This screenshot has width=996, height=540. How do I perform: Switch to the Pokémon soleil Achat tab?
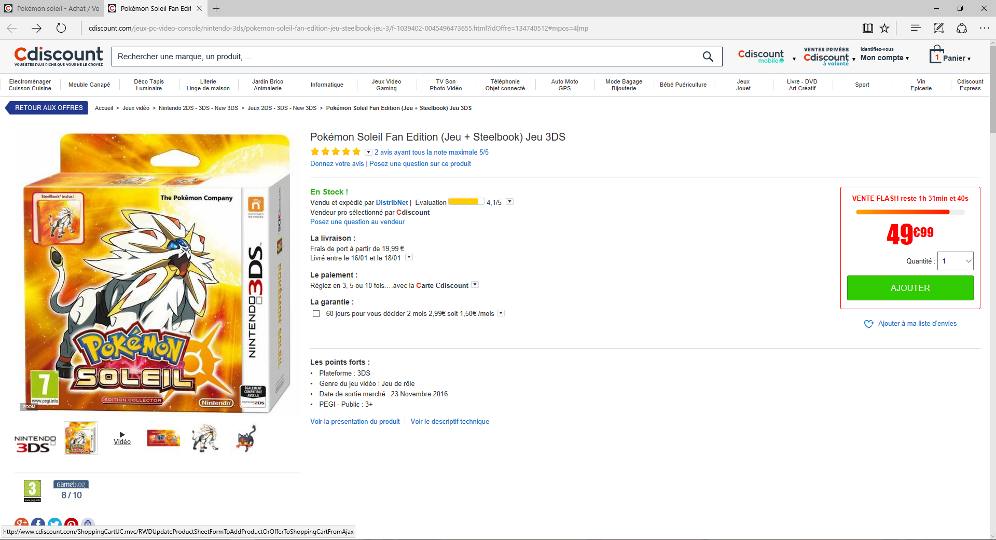[x=50, y=8]
